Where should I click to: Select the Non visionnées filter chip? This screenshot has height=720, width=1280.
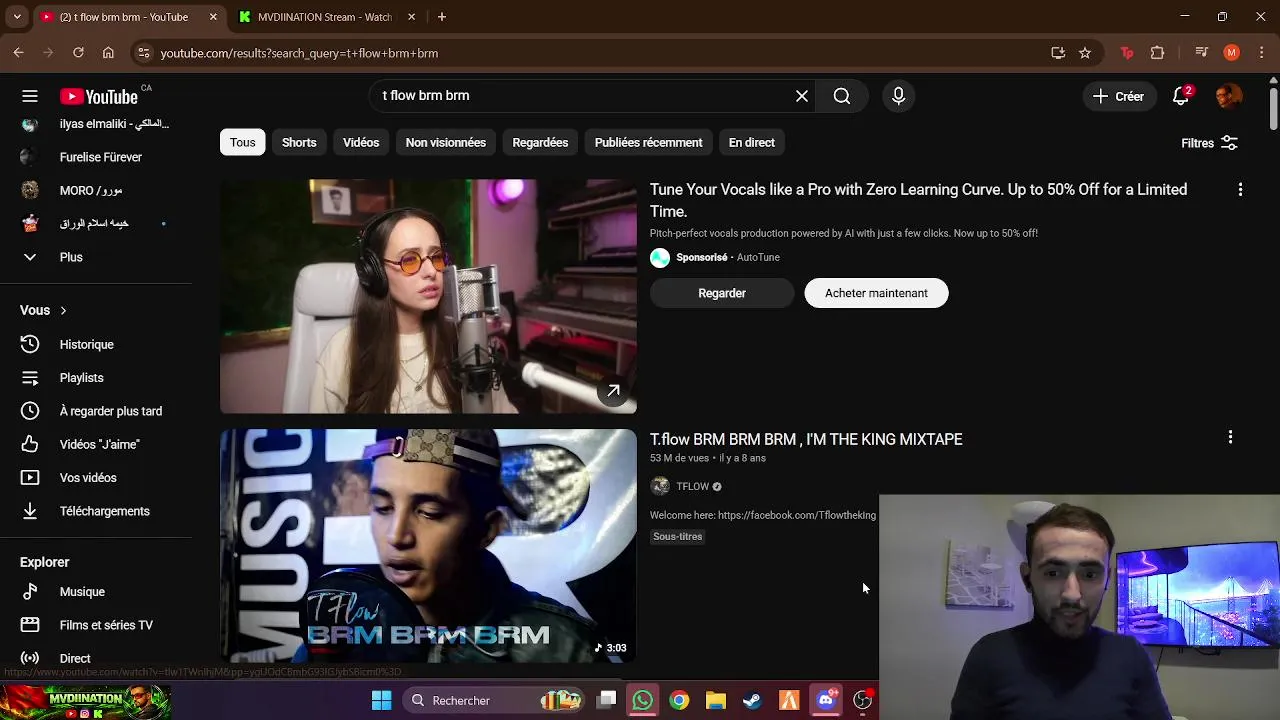click(x=446, y=142)
